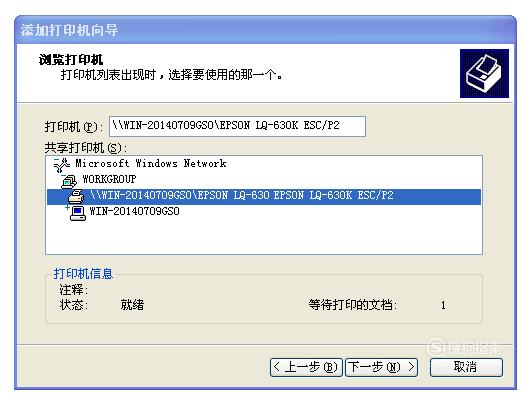Click into the 打印机(P) path input field
This screenshot has width=527, height=394.
(237, 126)
